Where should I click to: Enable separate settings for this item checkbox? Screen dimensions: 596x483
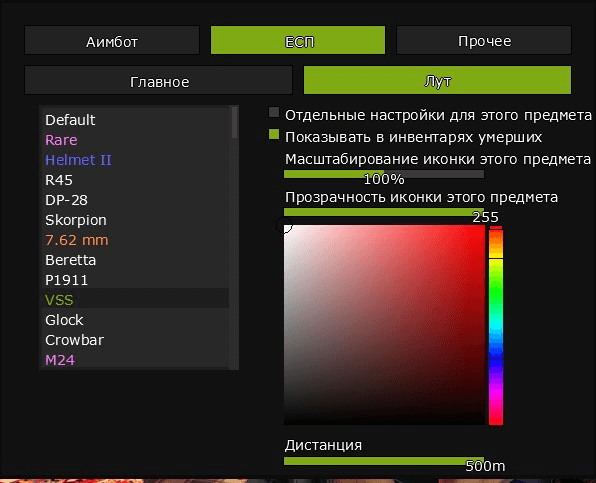pos(274,112)
